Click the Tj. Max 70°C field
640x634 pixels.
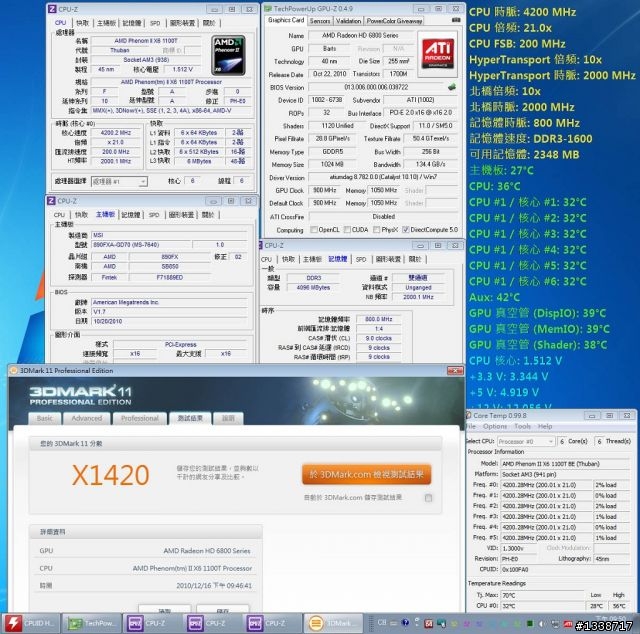tap(541, 595)
